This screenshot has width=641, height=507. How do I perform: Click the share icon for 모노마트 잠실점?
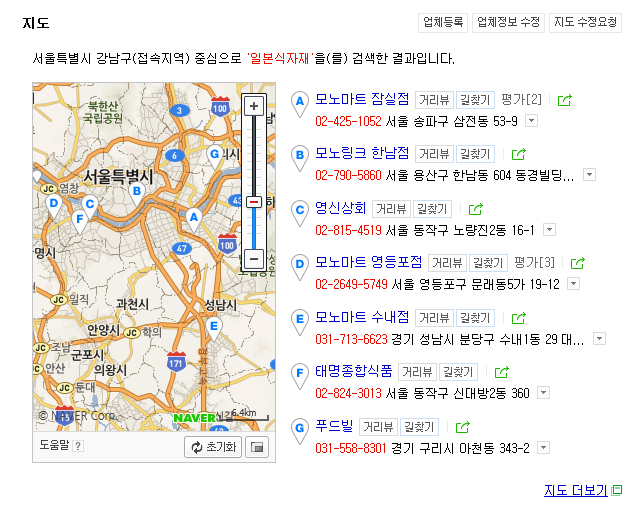[565, 100]
